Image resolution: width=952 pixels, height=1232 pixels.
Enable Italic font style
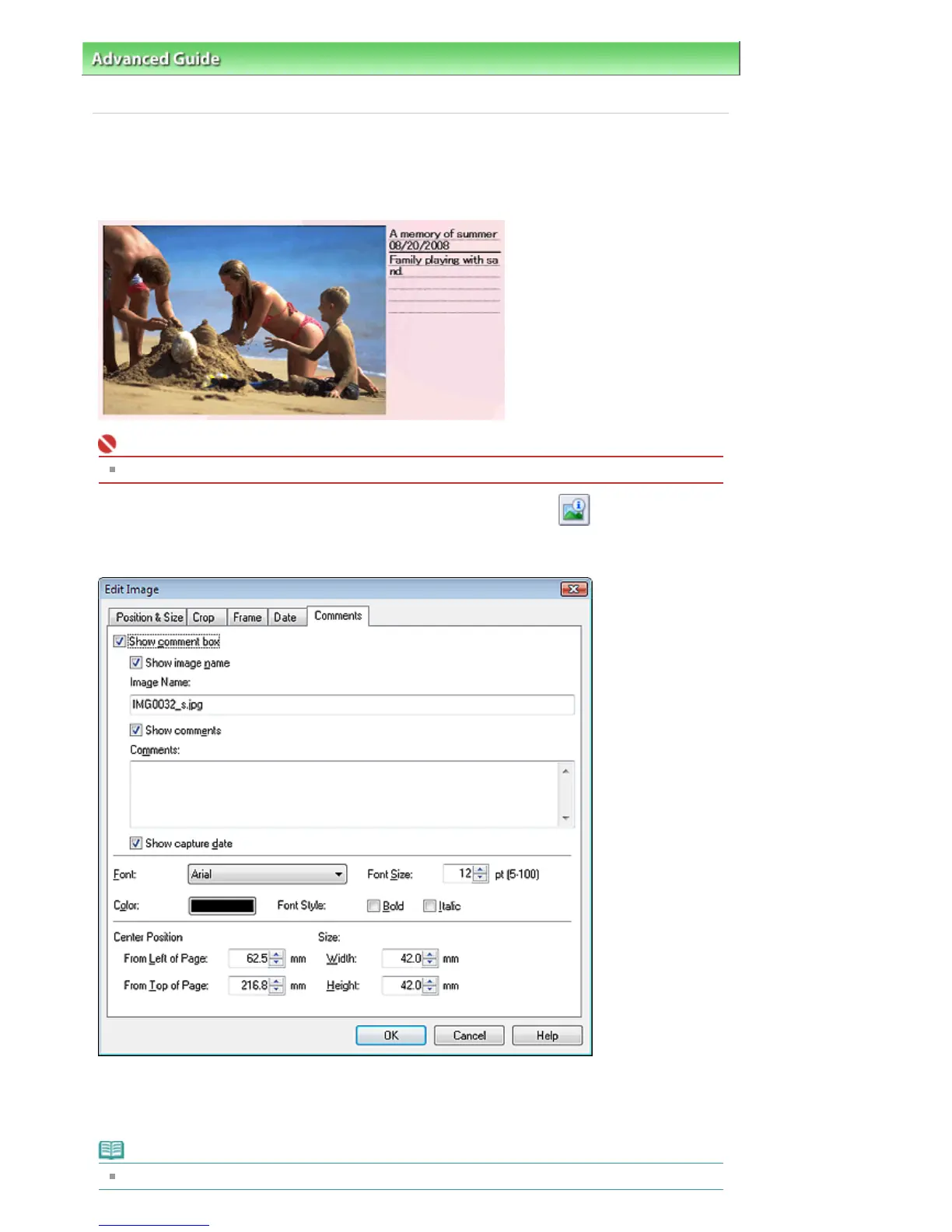point(429,906)
